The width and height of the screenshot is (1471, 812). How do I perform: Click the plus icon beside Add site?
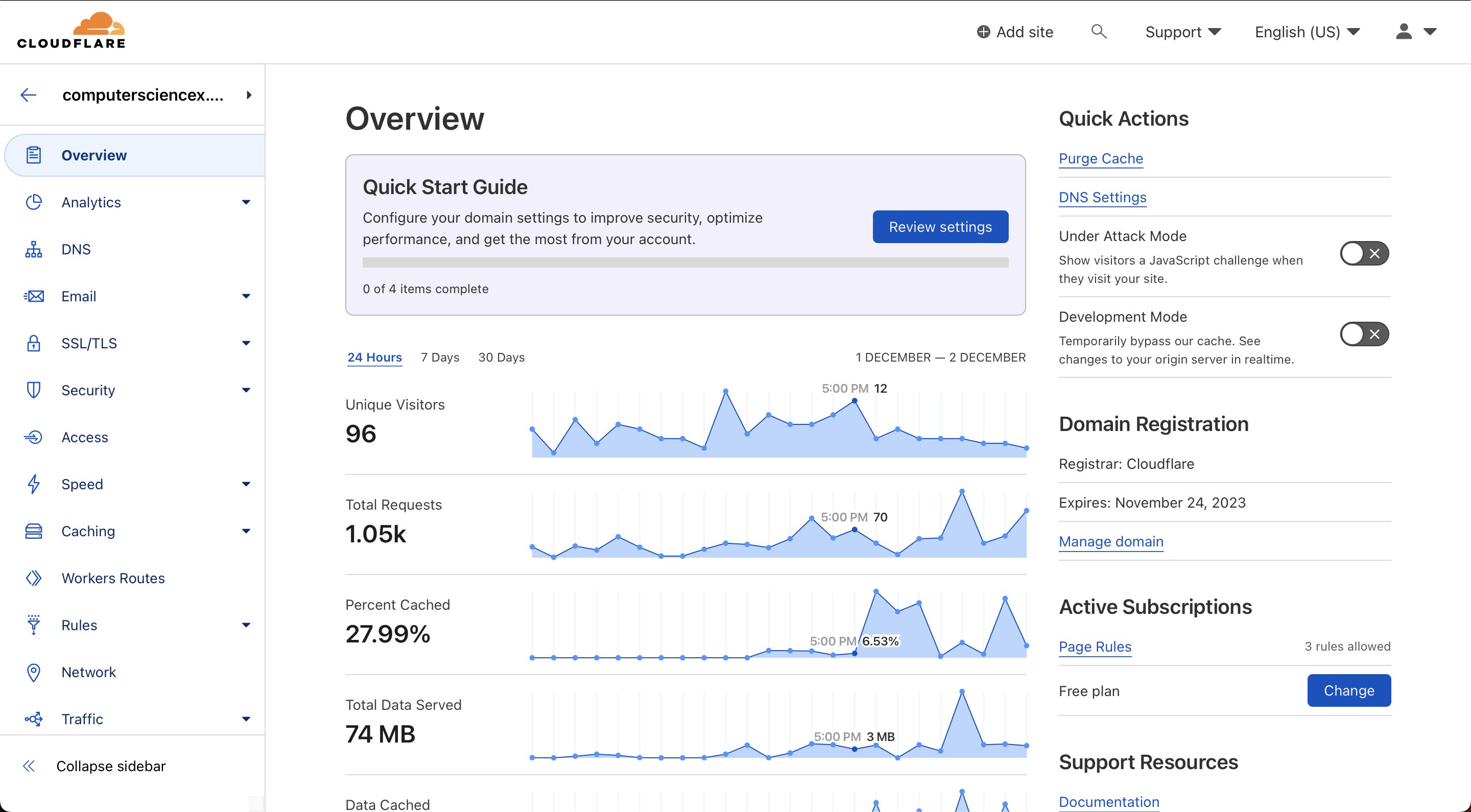(x=983, y=32)
